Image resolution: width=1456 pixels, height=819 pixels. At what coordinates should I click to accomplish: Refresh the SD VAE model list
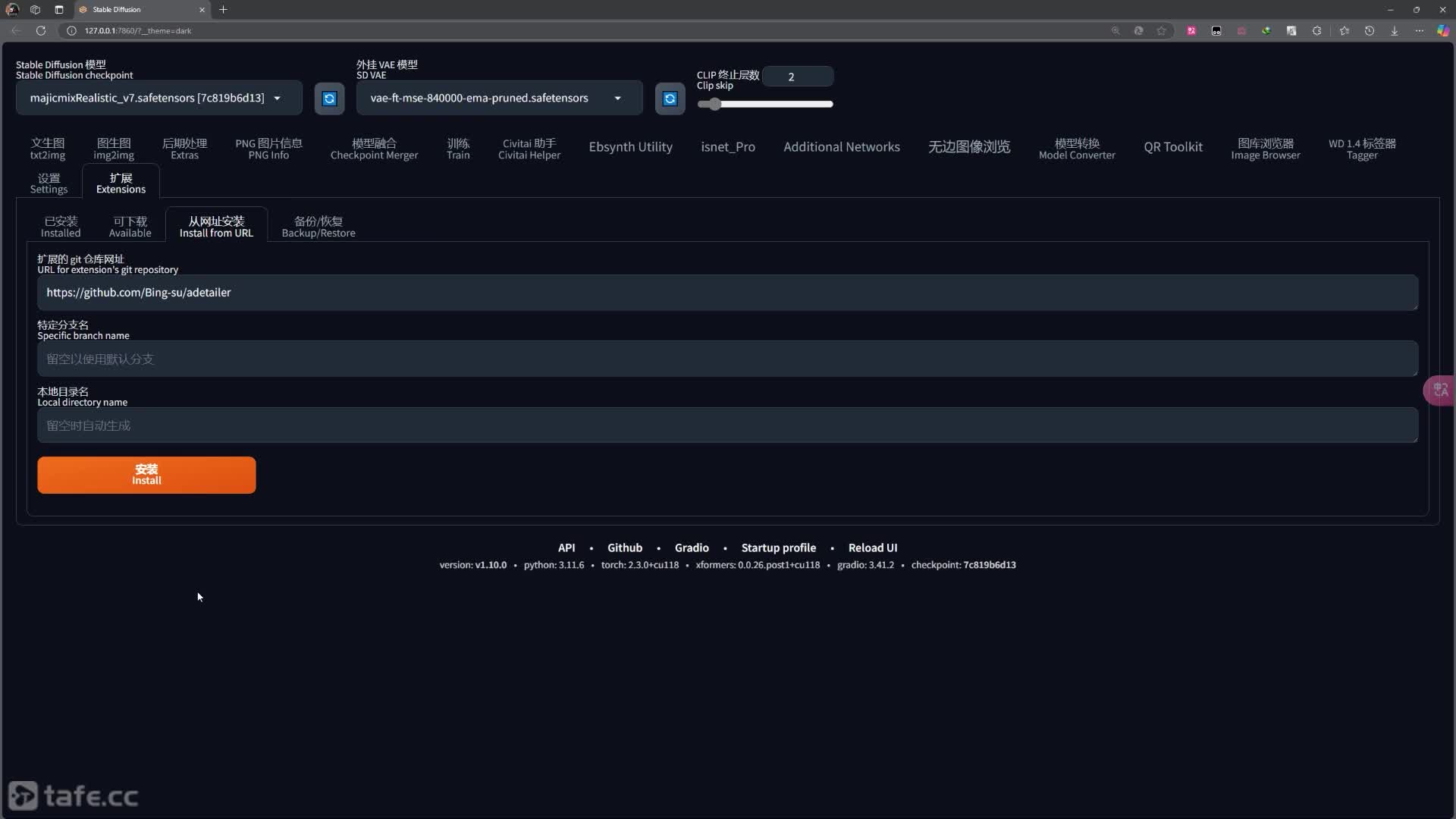click(x=670, y=99)
